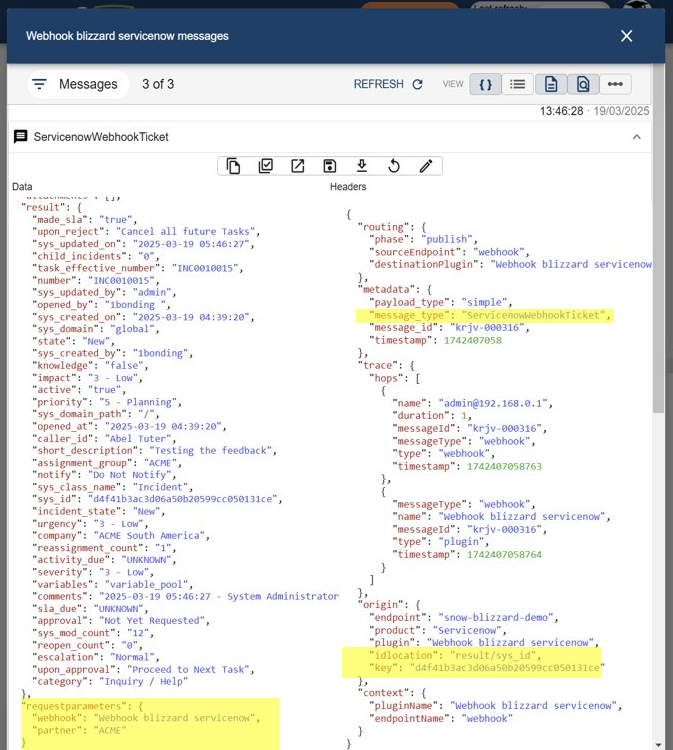This screenshot has height=750, width=673.
Task: Click the "comments" System Administrator line
Action: 185,596
